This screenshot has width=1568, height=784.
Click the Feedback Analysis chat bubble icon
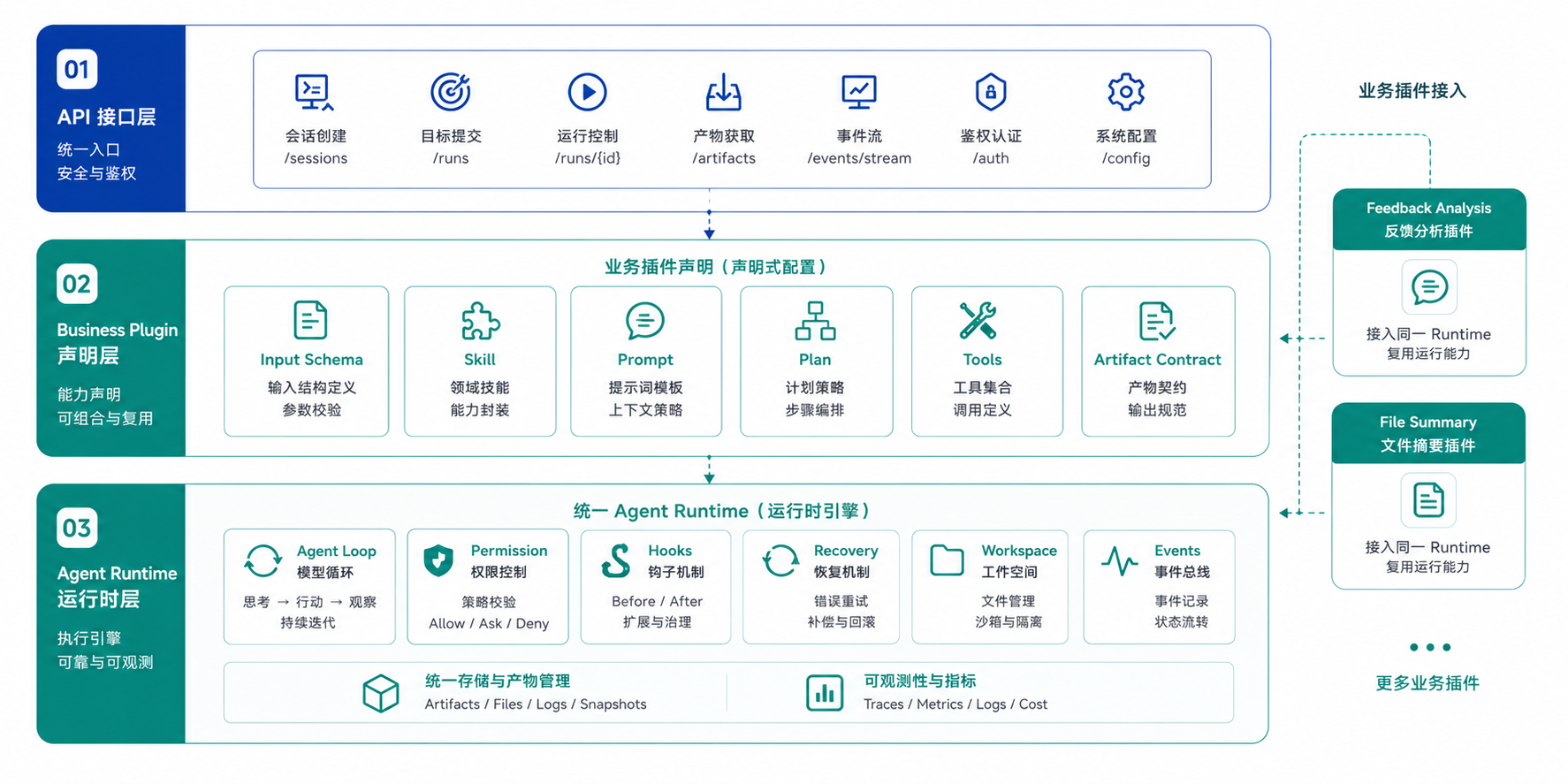click(x=1429, y=287)
